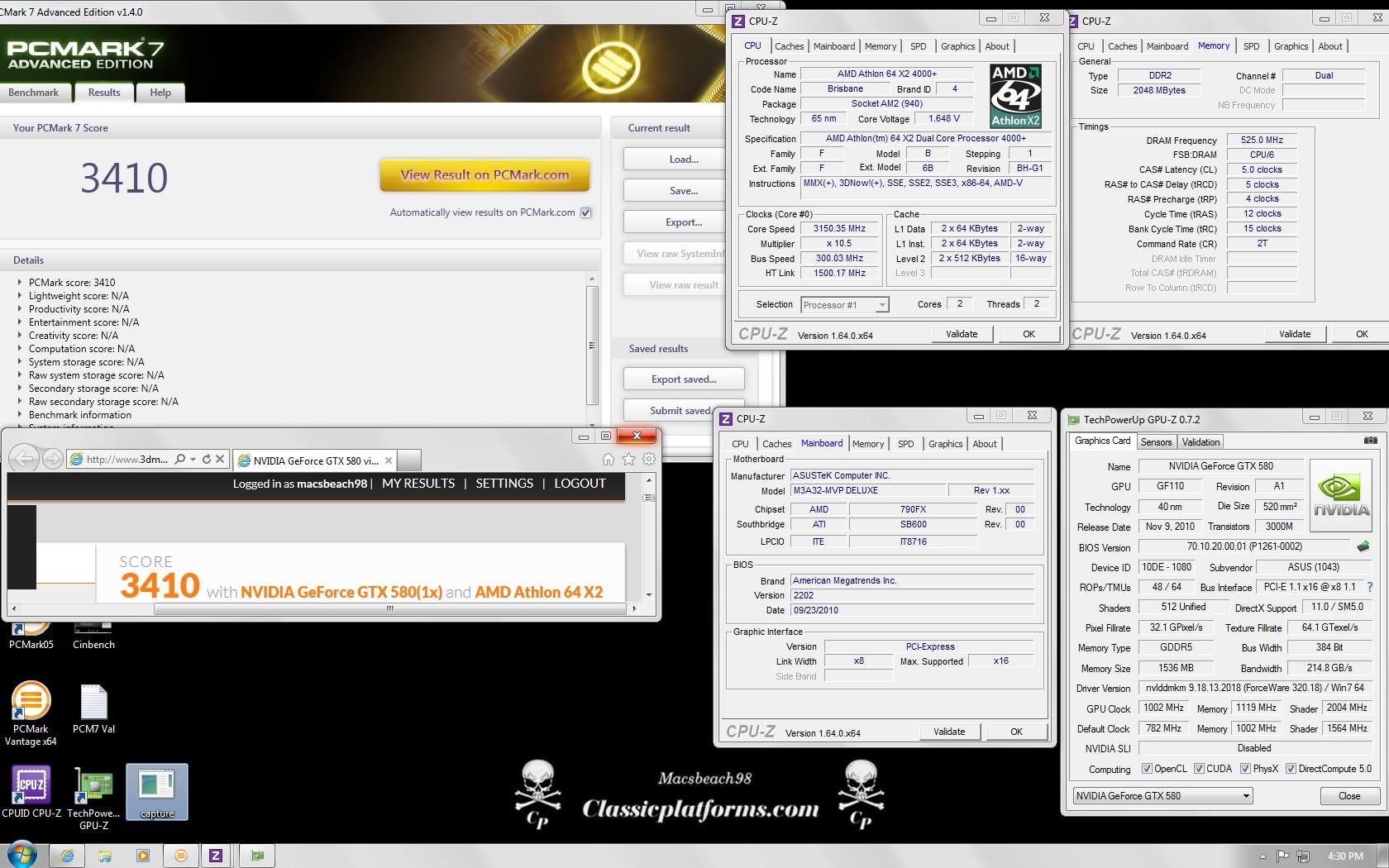
Task: Click View Result on PCMark.com button
Action: [484, 175]
